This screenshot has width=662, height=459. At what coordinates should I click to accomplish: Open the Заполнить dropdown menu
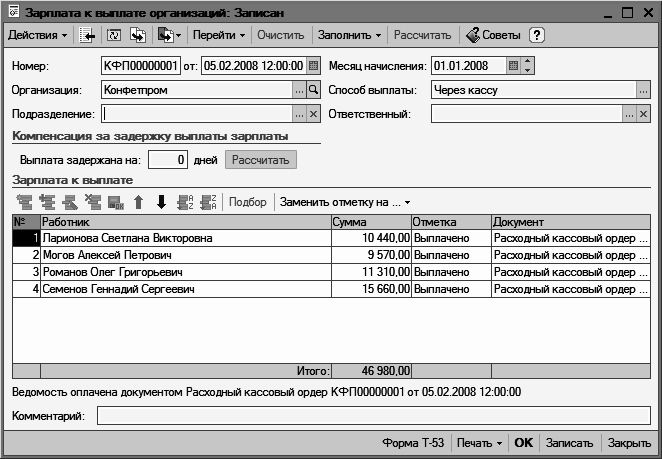[349, 35]
